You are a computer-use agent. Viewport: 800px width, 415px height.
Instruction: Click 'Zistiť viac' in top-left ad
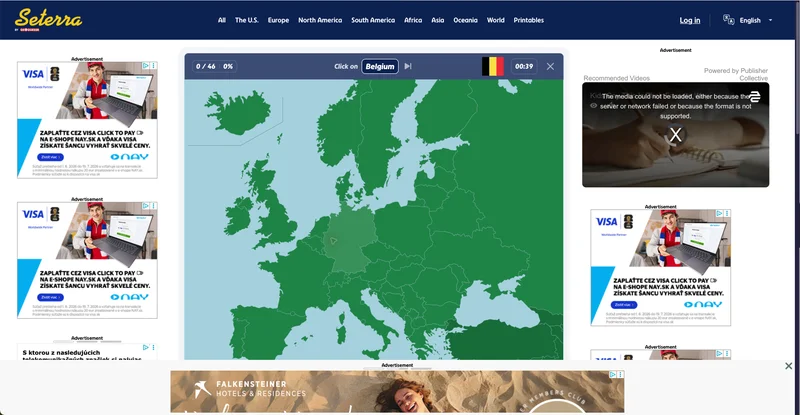pos(51,157)
